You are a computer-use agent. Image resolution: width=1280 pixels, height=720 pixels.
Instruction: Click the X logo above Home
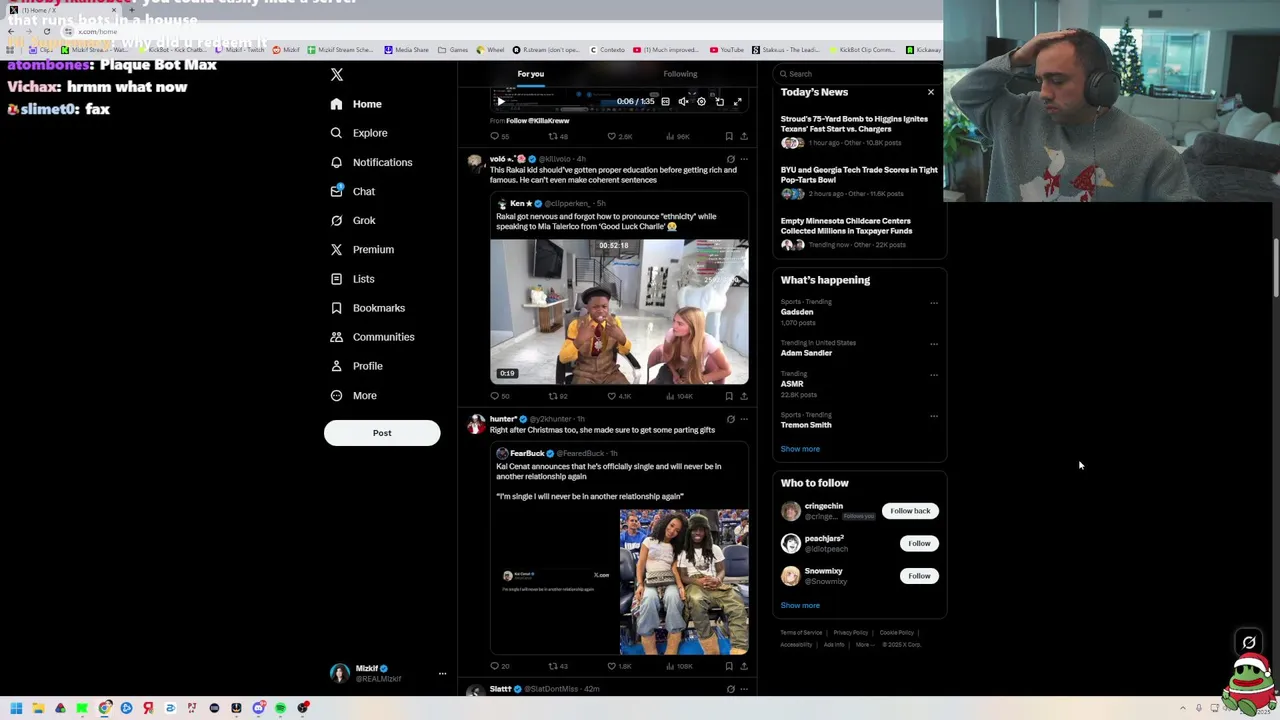pos(337,75)
